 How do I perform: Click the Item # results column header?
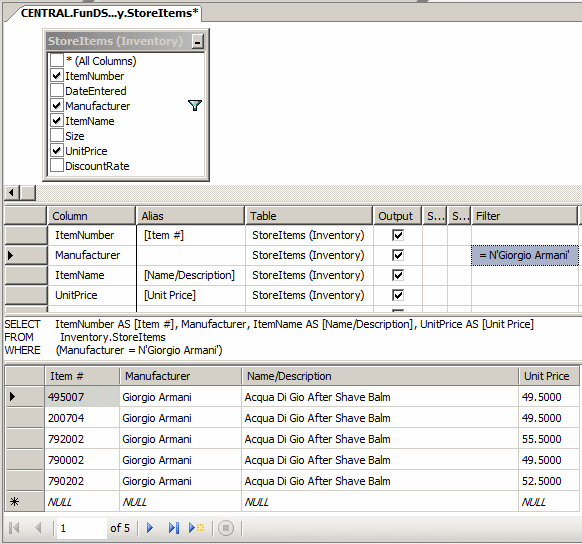pos(82,376)
